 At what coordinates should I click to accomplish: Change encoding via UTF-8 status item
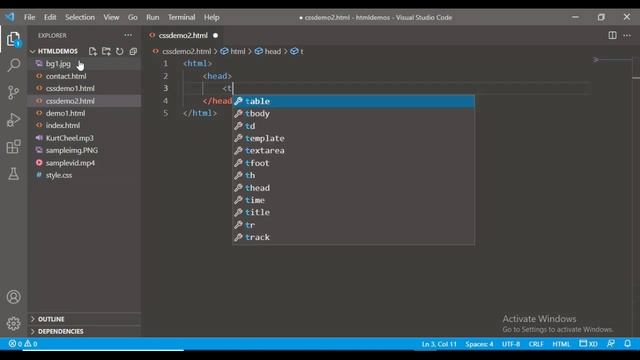(x=511, y=344)
